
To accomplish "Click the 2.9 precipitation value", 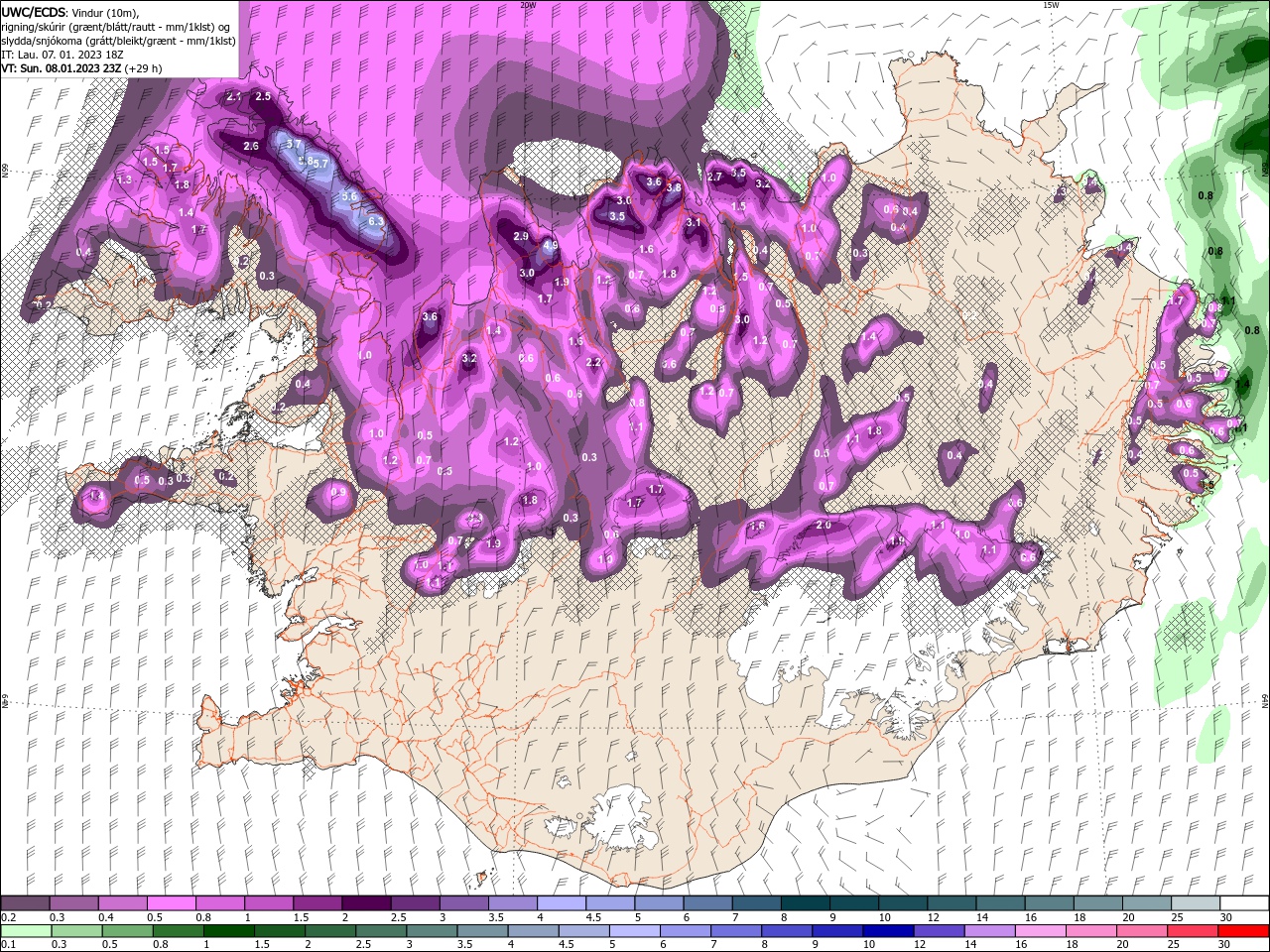I will (x=521, y=236).
